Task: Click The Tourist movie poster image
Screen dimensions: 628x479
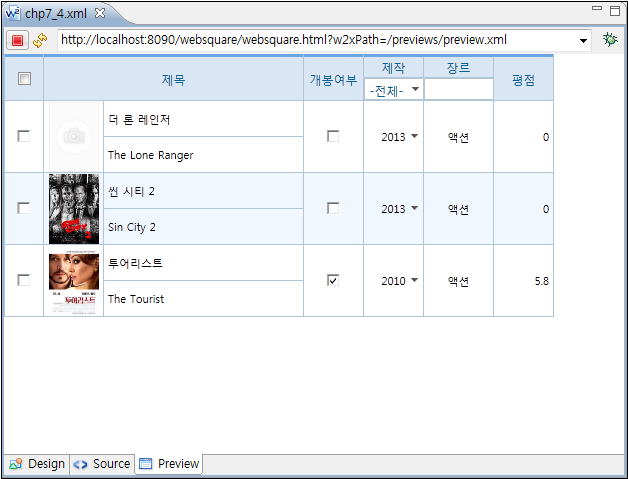Action: point(74,281)
